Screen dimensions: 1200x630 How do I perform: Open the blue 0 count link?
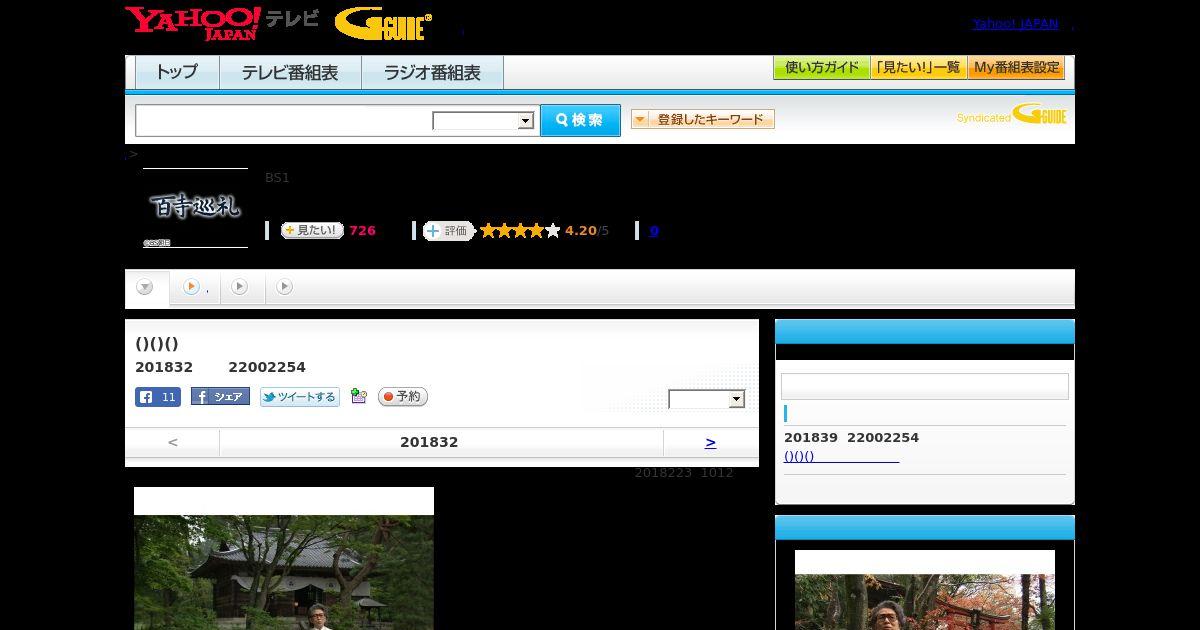coord(654,231)
